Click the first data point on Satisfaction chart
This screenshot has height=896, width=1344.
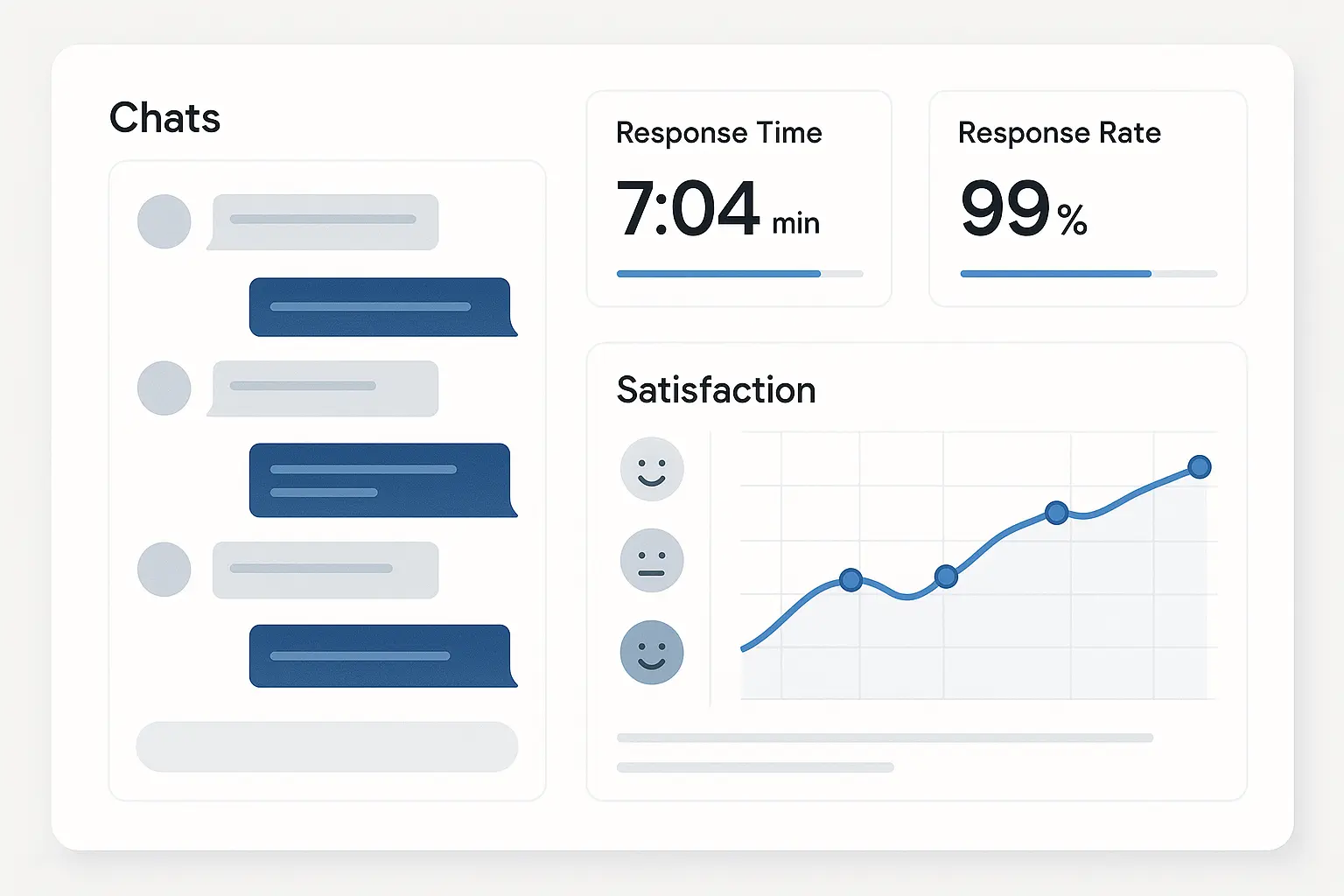(850, 579)
